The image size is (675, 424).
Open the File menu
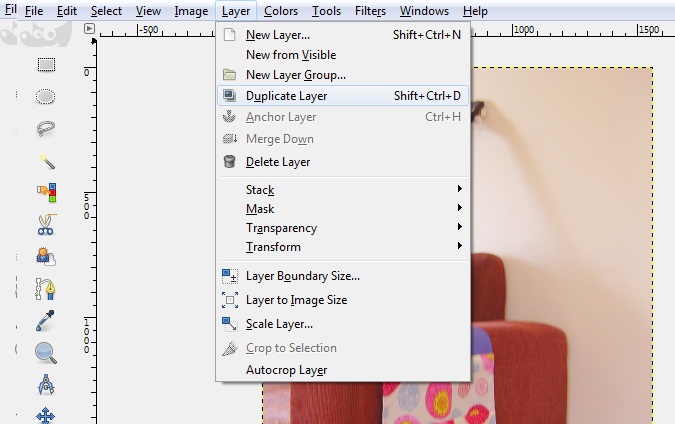tap(34, 11)
